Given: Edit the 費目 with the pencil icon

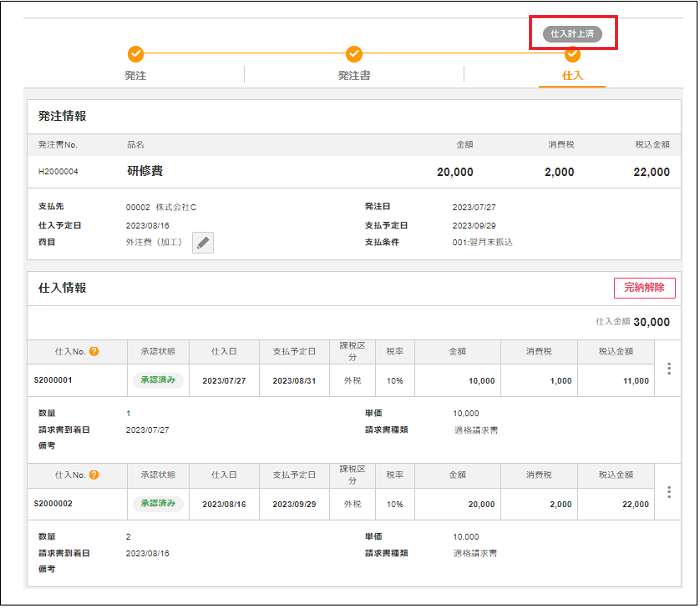Looking at the screenshot, I should pyautogui.click(x=203, y=242).
